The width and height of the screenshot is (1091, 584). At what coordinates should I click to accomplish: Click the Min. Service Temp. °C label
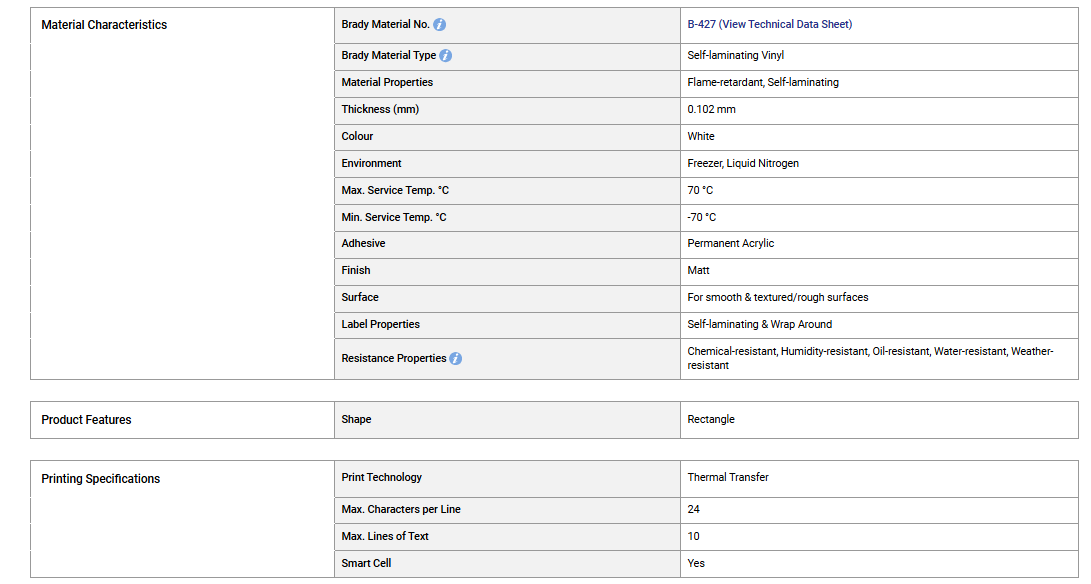point(394,217)
